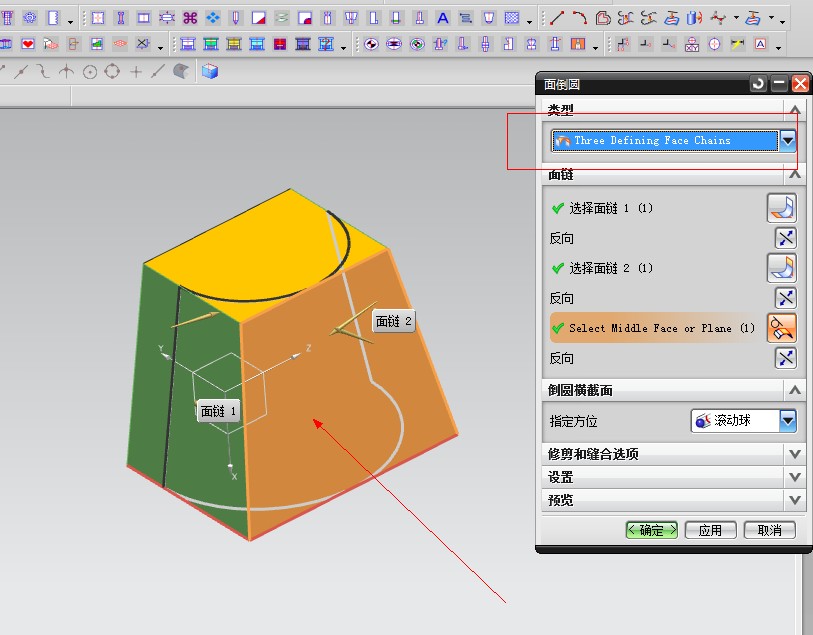Click the Select Middle Face or Plane (1) text
The width and height of the screenshot is (813, 635).
click(662, 328)
